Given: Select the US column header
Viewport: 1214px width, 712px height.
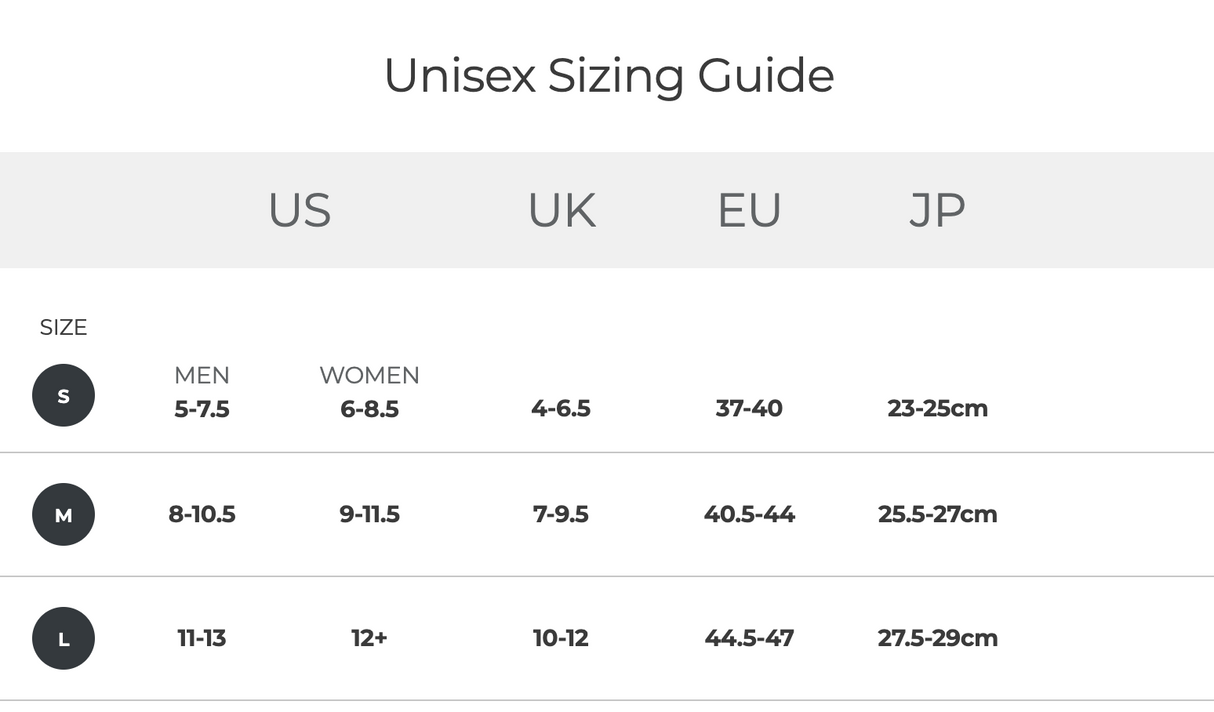Looking at the screenshot, I should [x=299, y=210].
